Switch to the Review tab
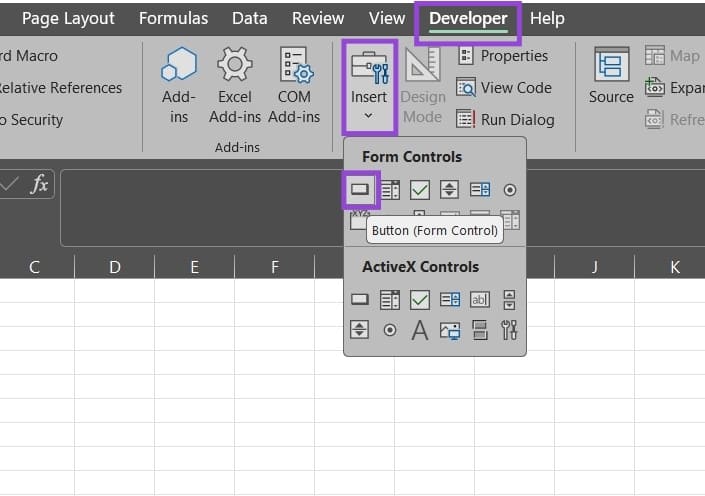This screenshot has width=705, height=496. 318,18
